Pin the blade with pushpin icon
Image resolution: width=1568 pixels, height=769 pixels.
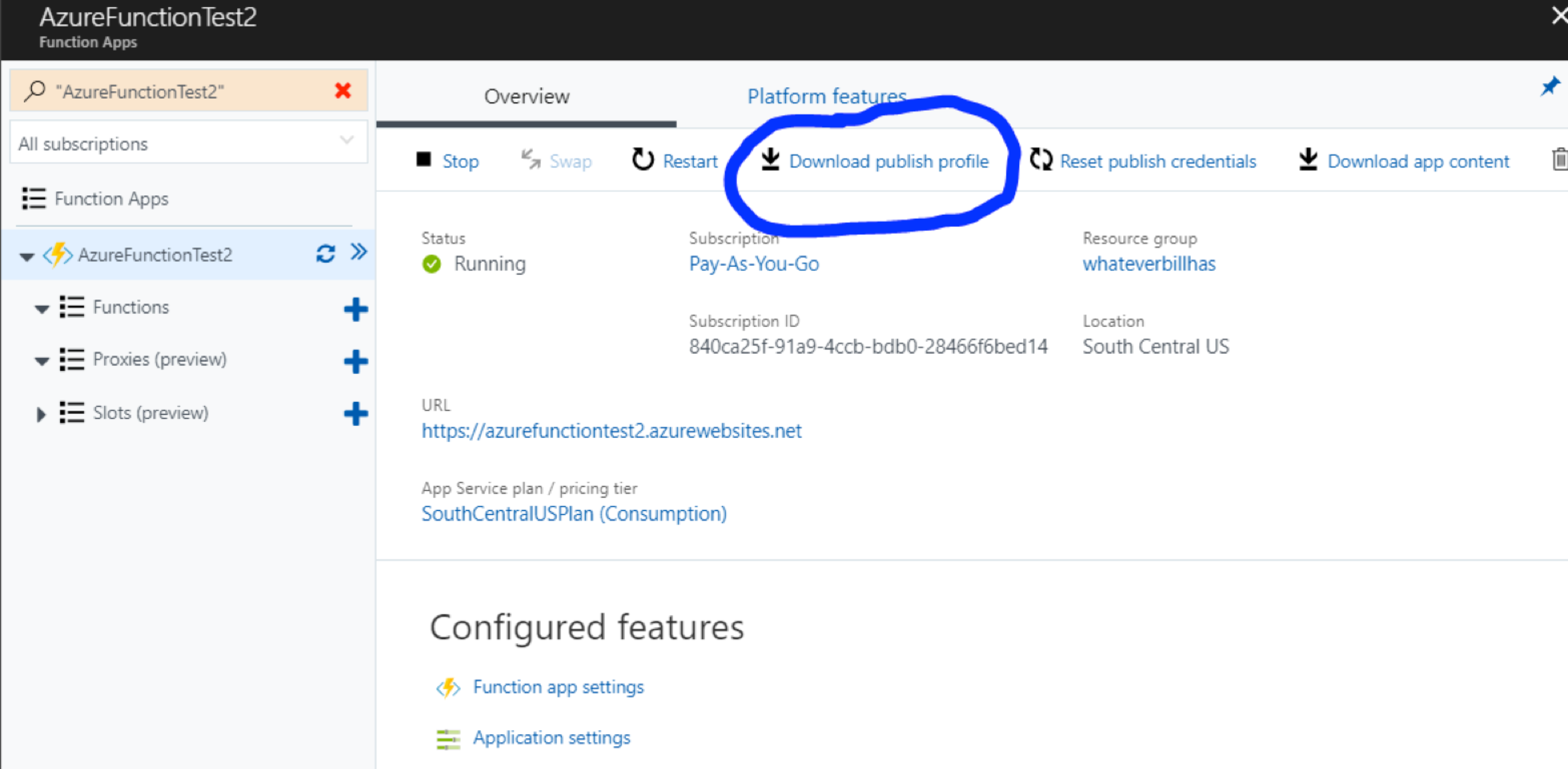(x=1550, y=86)
